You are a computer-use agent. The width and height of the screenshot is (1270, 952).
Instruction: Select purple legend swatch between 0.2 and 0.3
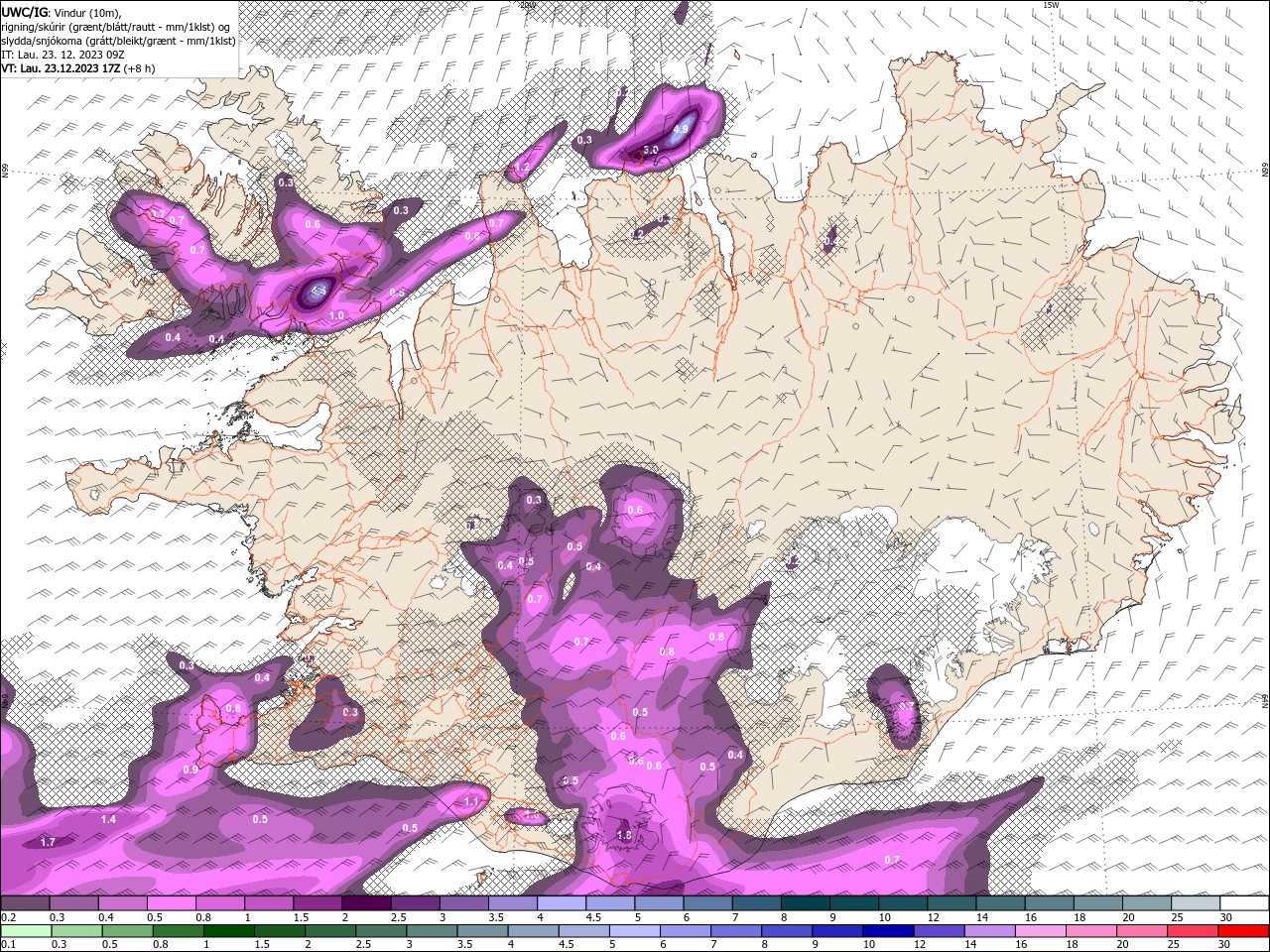pyautogui.click(x=25, y=903)
